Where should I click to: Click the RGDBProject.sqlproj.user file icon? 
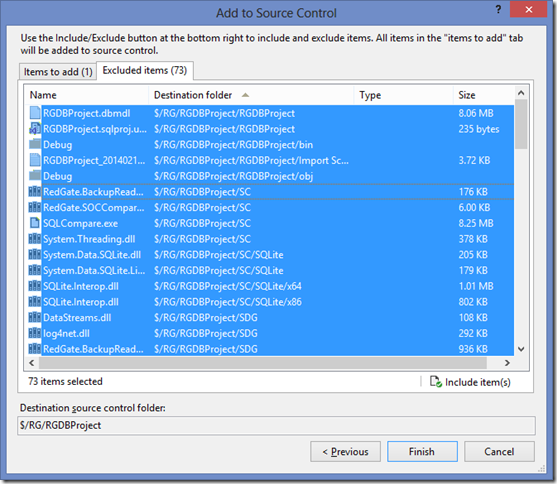[x=35, y=129]
